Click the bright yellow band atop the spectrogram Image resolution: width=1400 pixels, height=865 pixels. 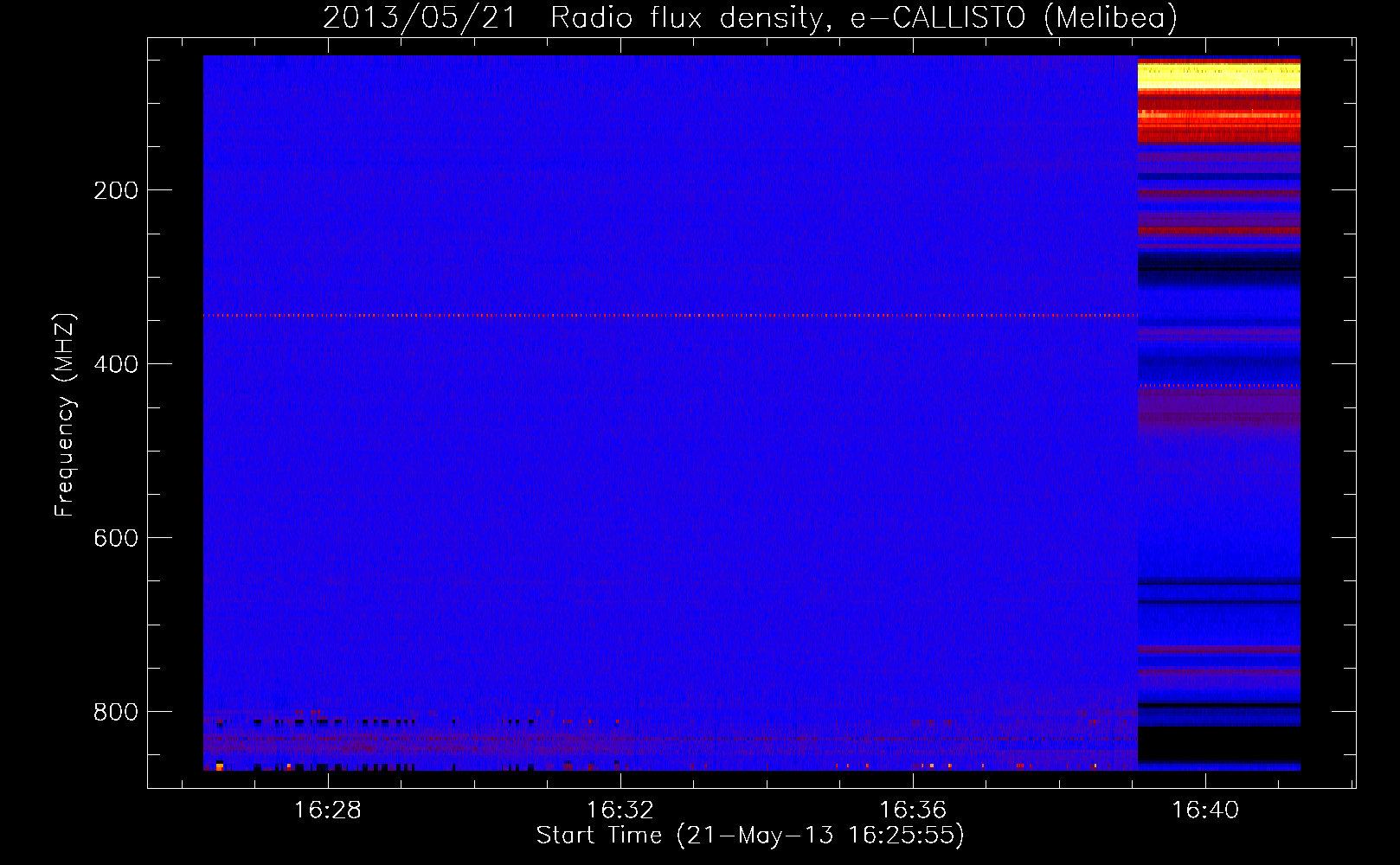(1218, 76)
